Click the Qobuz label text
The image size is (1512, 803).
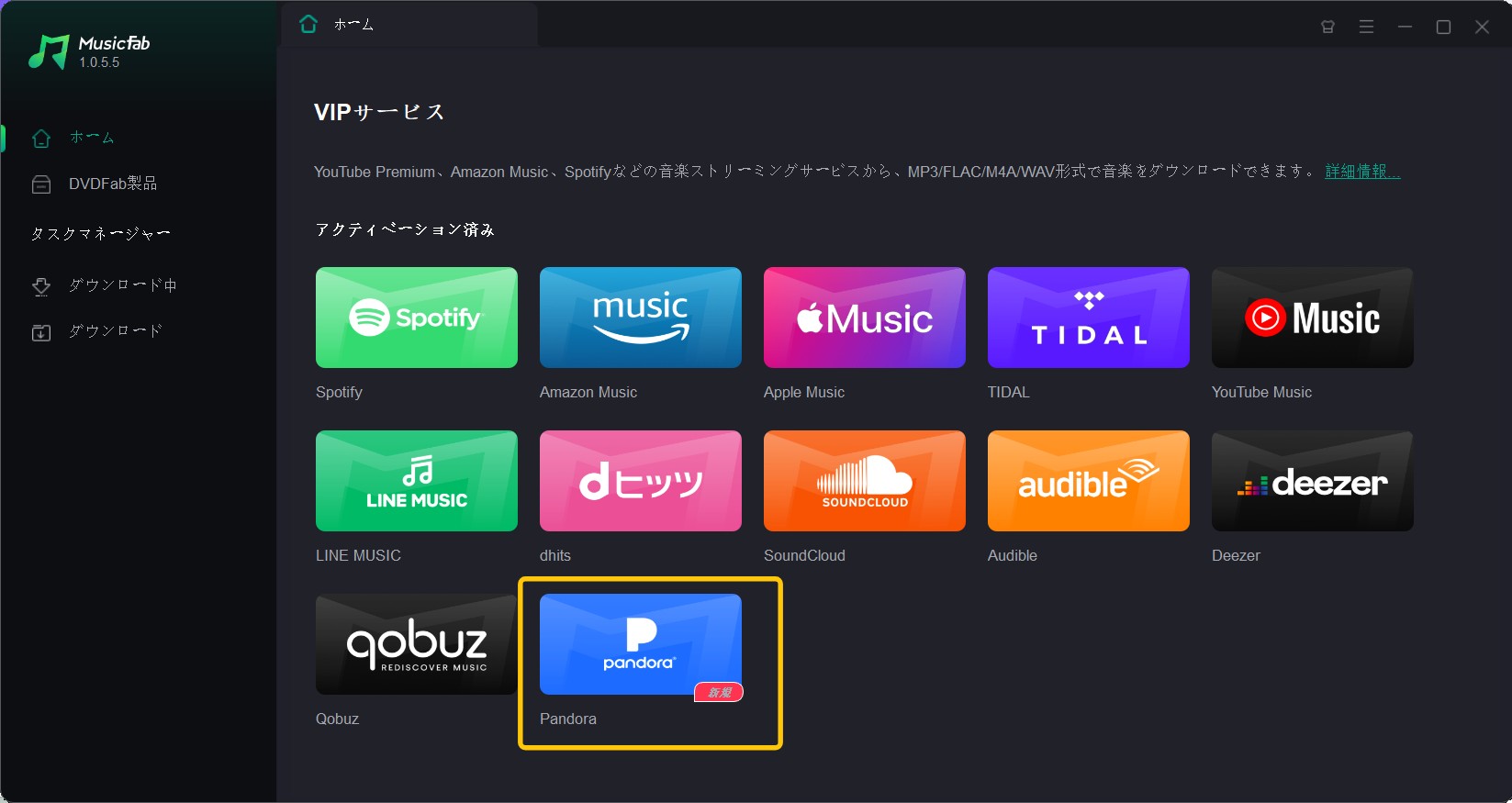coord(337,719)
